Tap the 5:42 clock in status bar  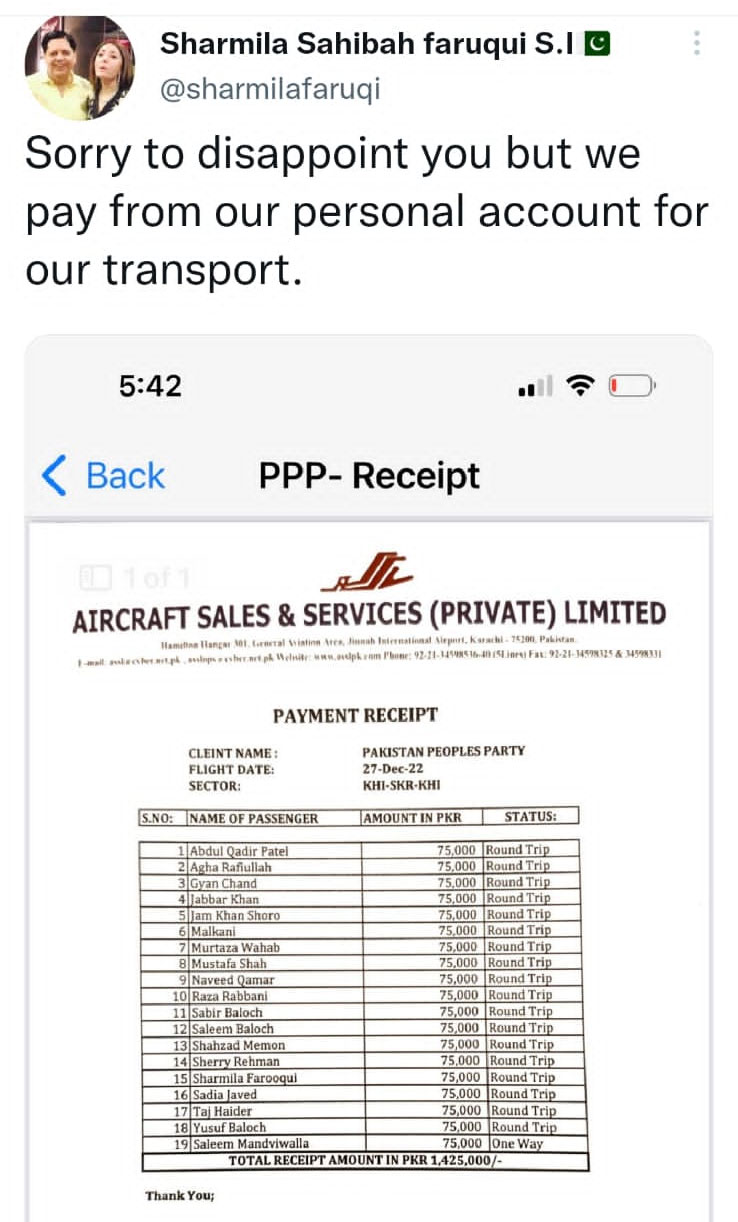pyautogui.click(x=150, y=386)
